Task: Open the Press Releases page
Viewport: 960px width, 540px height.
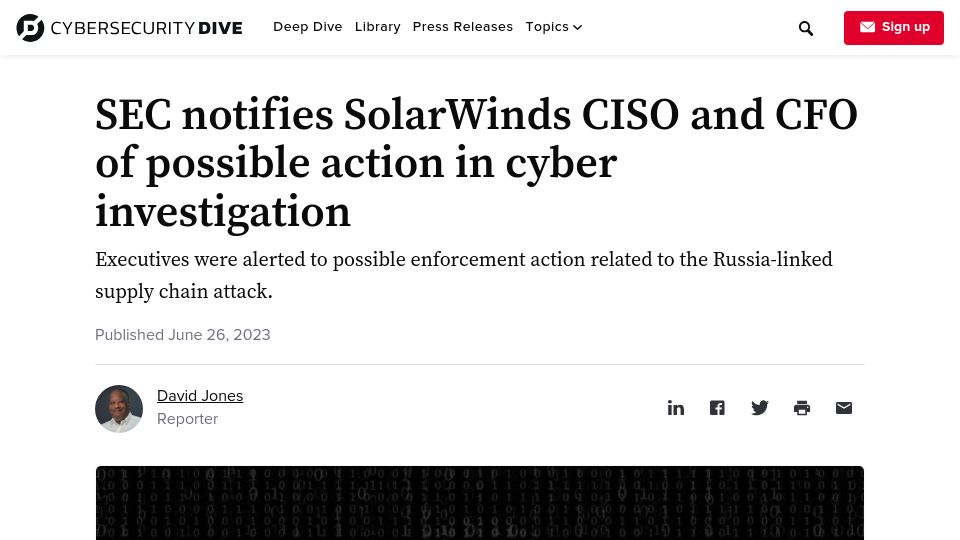Action: pos(463,27)
